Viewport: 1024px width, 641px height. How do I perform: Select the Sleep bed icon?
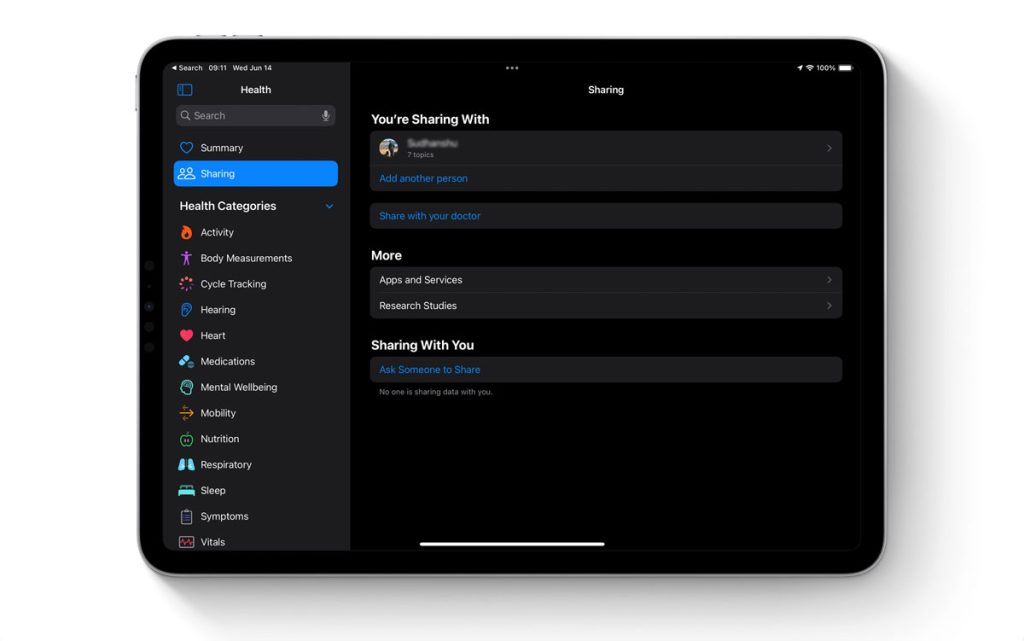(x=186, y=491)
